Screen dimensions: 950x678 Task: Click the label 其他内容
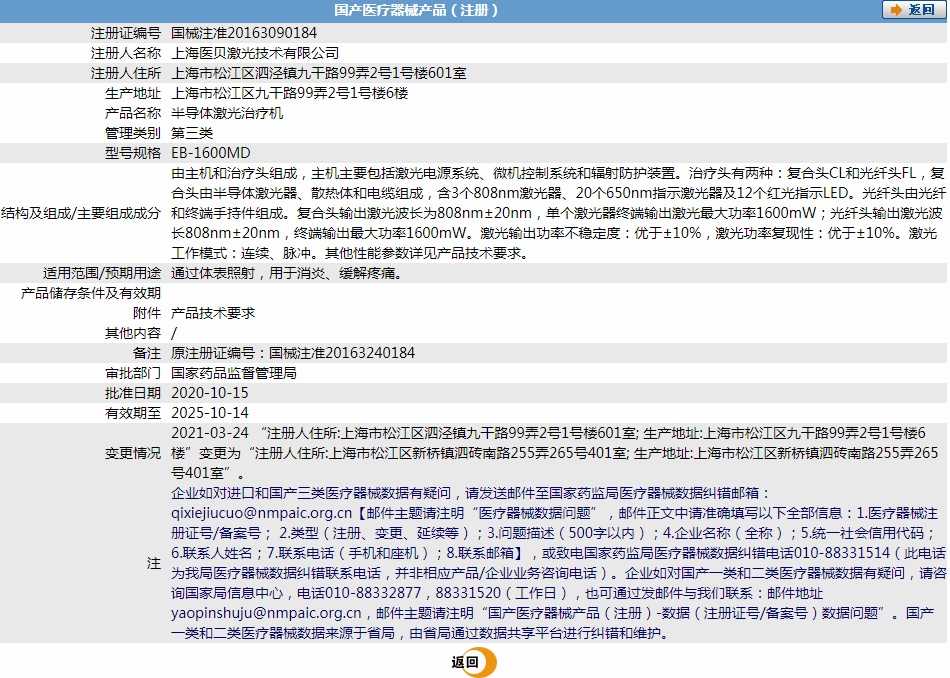(x=133, y=333)
